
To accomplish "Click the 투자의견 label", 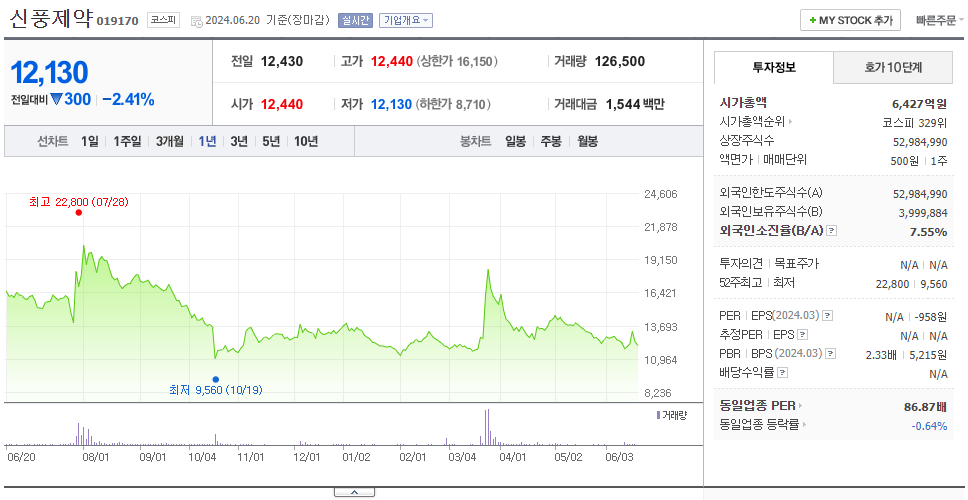I will pos(741,264).
